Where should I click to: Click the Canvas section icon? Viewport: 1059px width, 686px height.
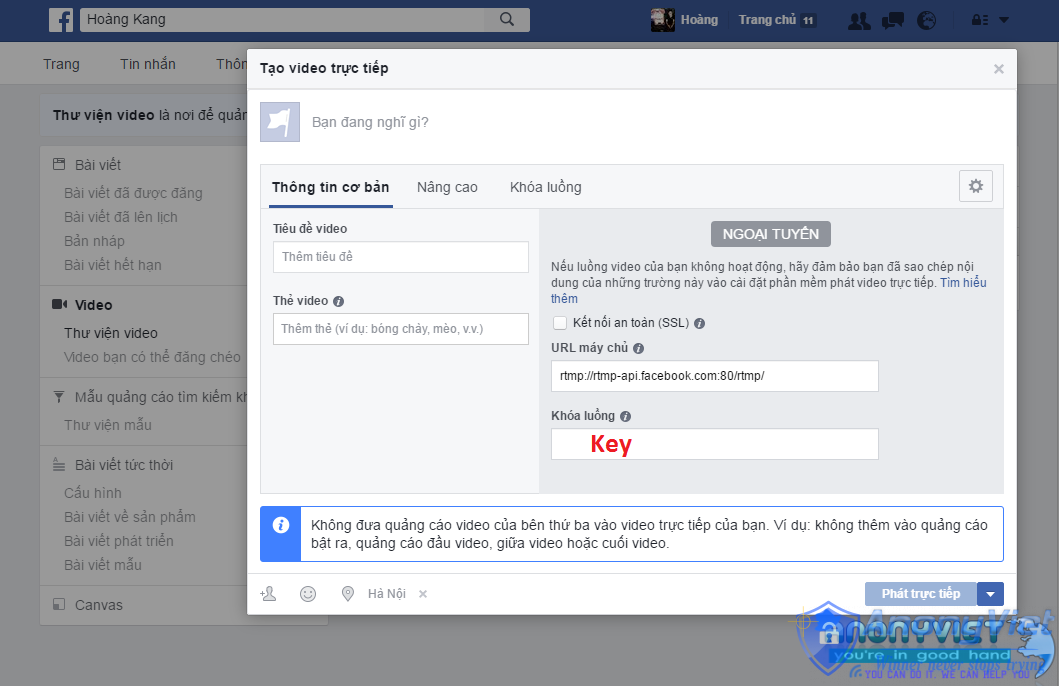tap(59, 604)
